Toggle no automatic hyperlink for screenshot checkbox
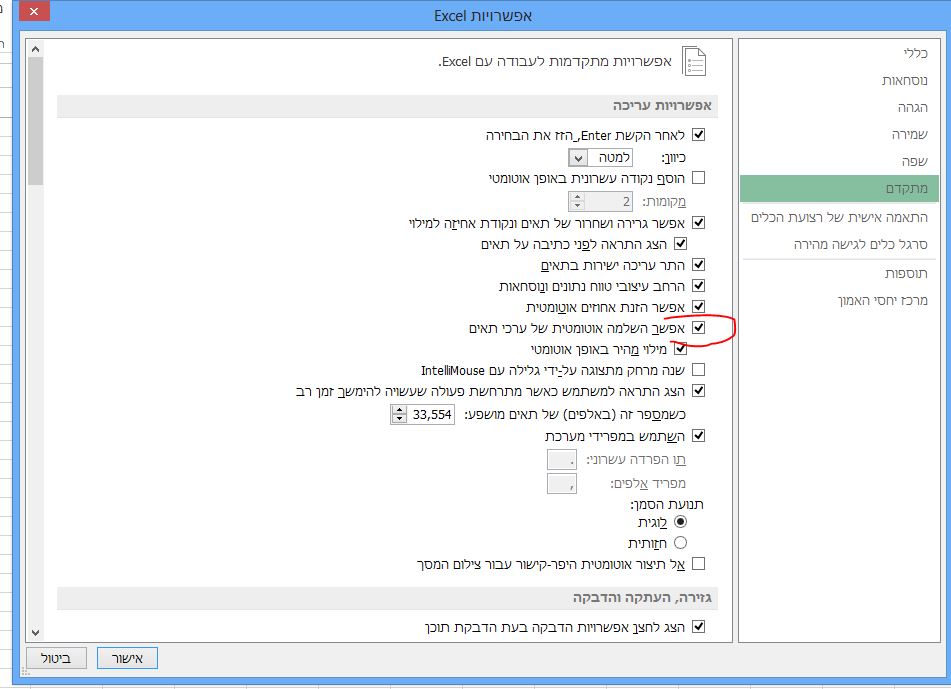The width and height of the screenshot is (951, 689). [x=699, y=564]
